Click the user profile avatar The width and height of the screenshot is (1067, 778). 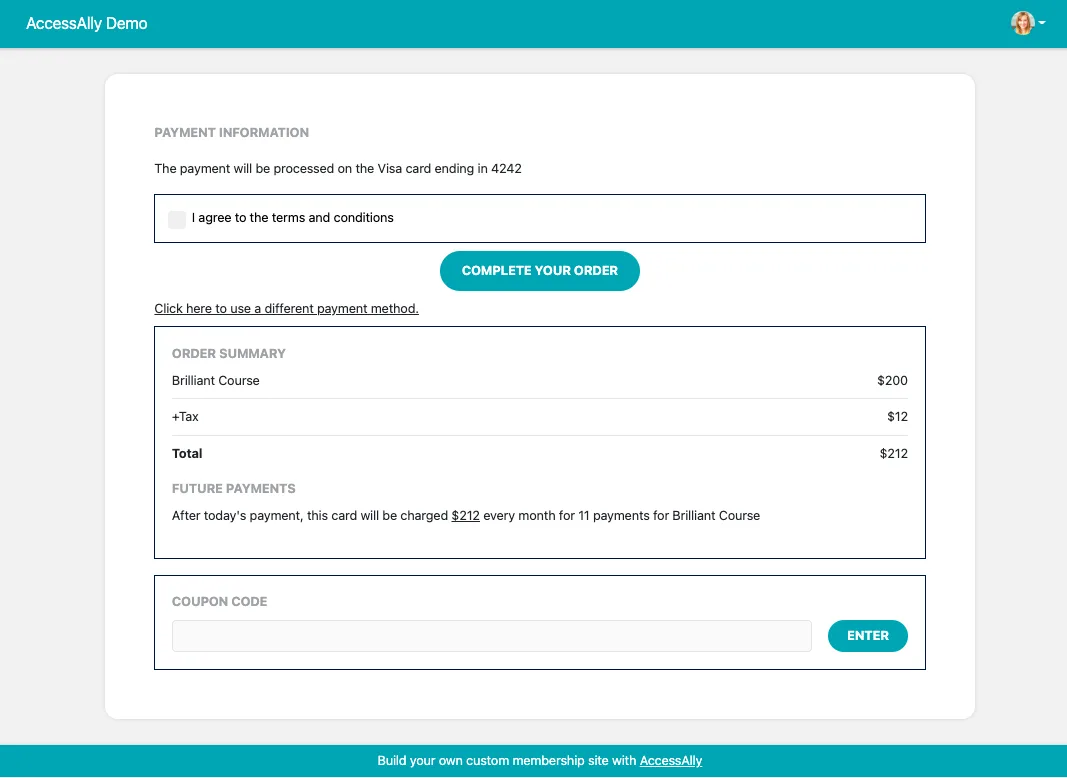pyautogui.click(x=1021, y=23)
